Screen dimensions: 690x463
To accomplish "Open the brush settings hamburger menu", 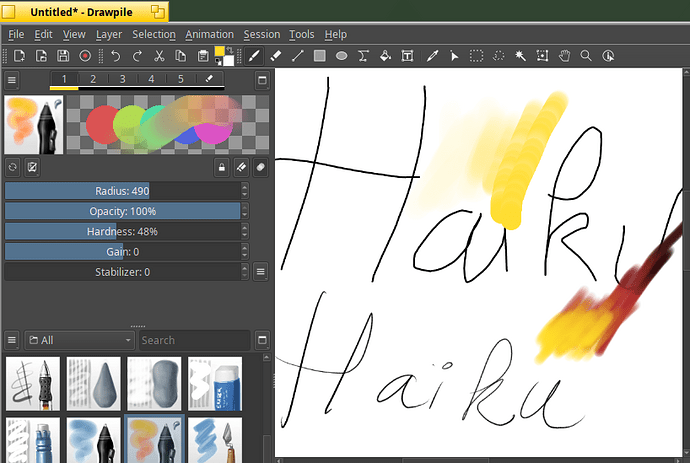I will (x=12, y=80).
